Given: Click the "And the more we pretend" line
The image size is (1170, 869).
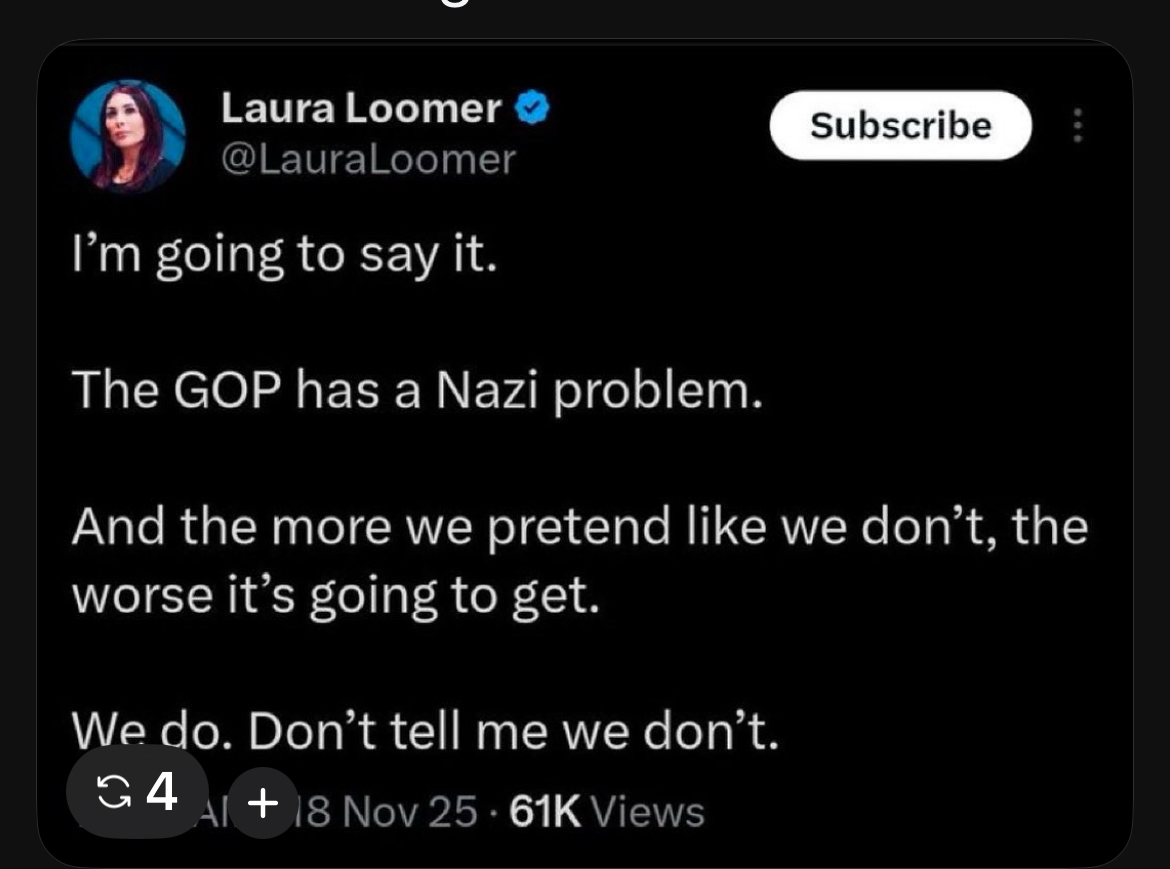Looking at the screenshot, I should (x=578, y=527).
